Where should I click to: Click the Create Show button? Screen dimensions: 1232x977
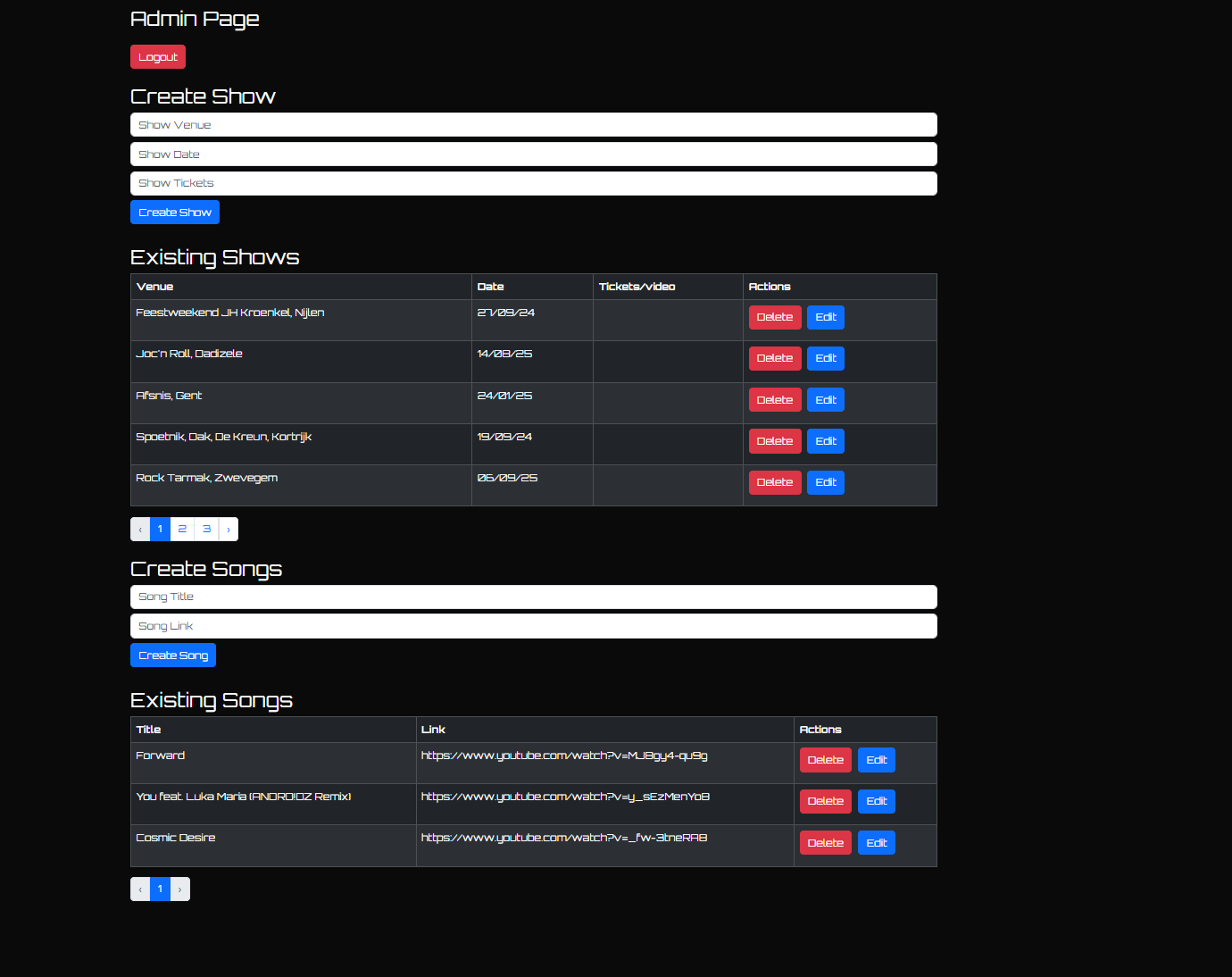[174, 212]
